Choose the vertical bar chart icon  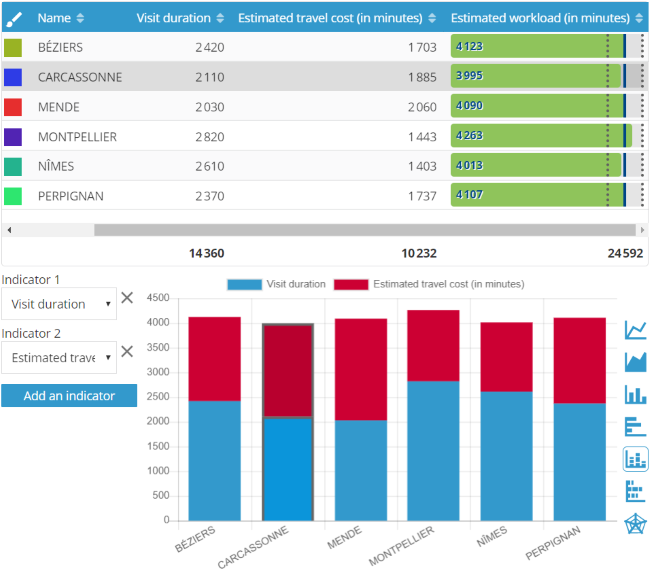point(635,394)
